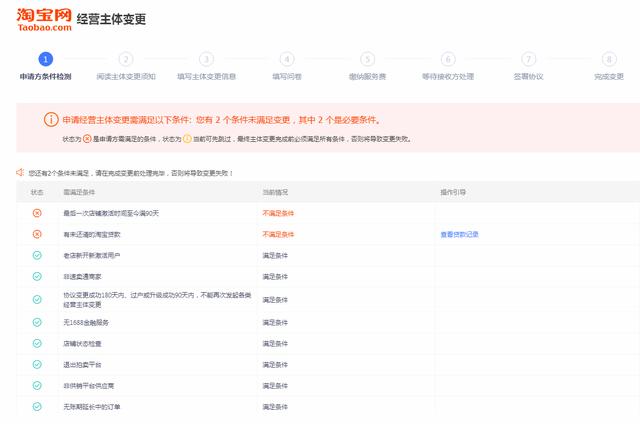Open the 等待接收方处理 step label

(x=448, y=76)
